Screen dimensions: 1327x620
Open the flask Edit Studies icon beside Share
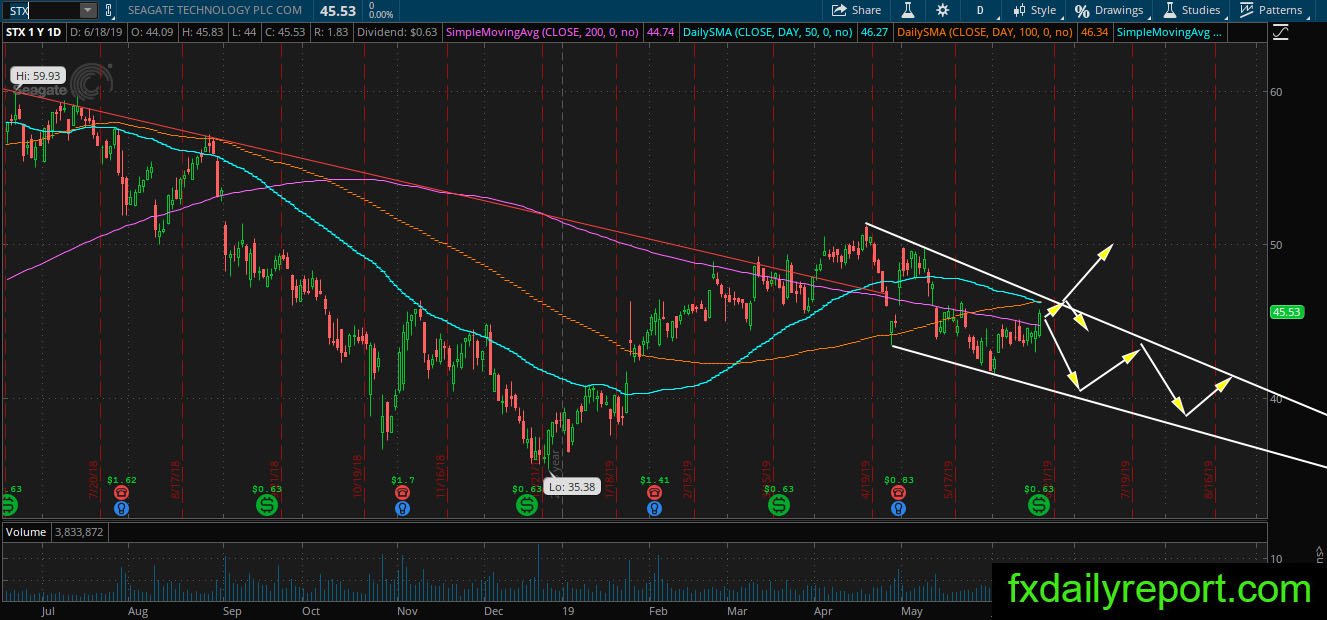click(909, 10)
